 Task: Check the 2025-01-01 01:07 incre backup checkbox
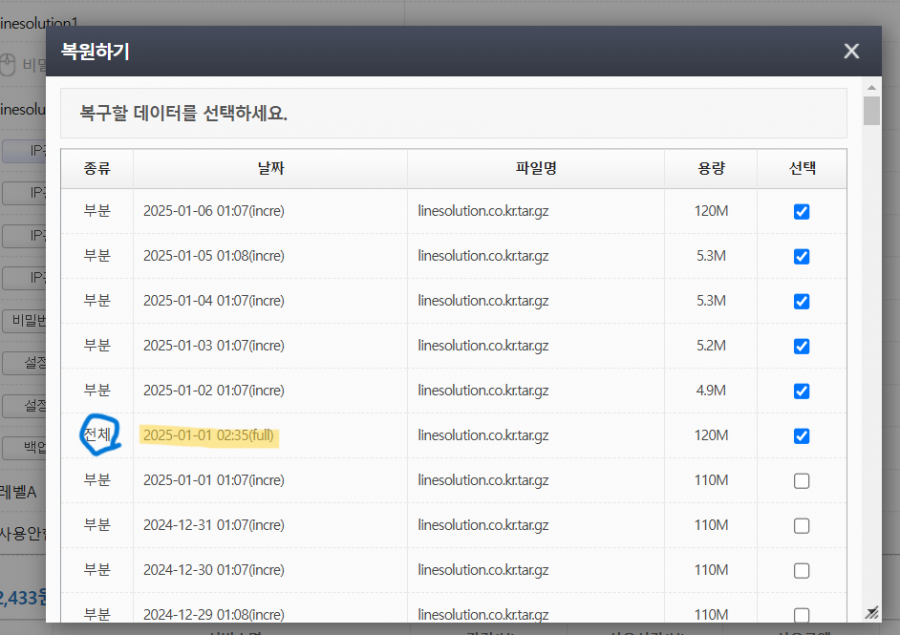click(801, 481)
